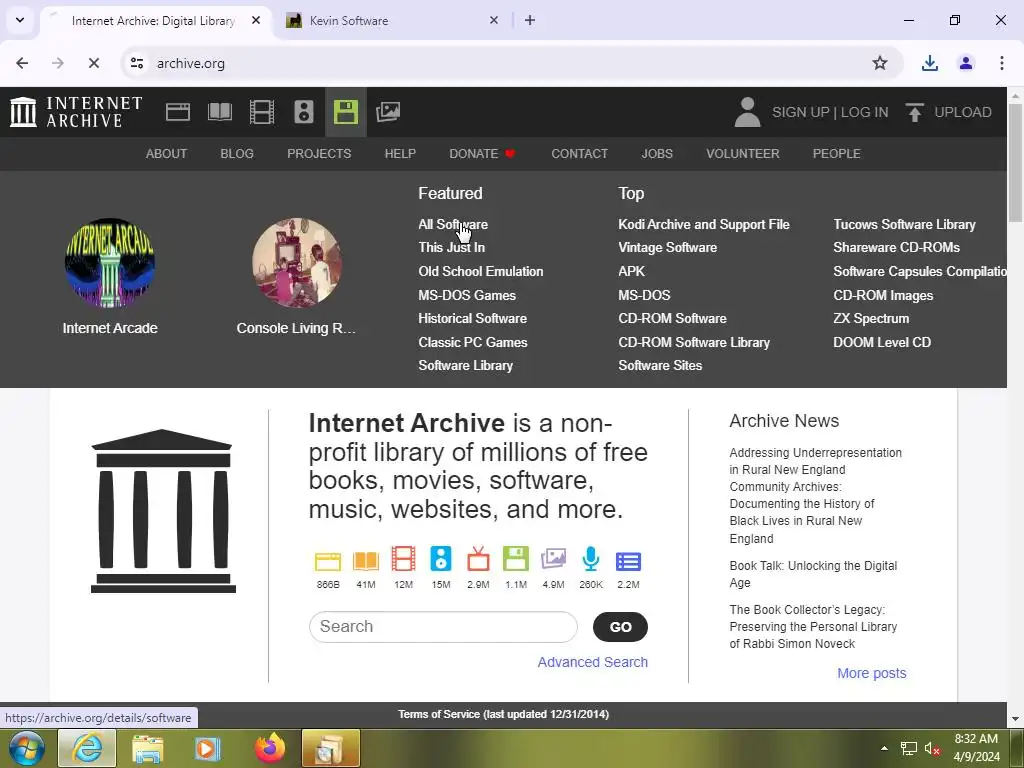Close the Kevin Software tab
Screen dimensions: 1024x768
pos(494,20)
